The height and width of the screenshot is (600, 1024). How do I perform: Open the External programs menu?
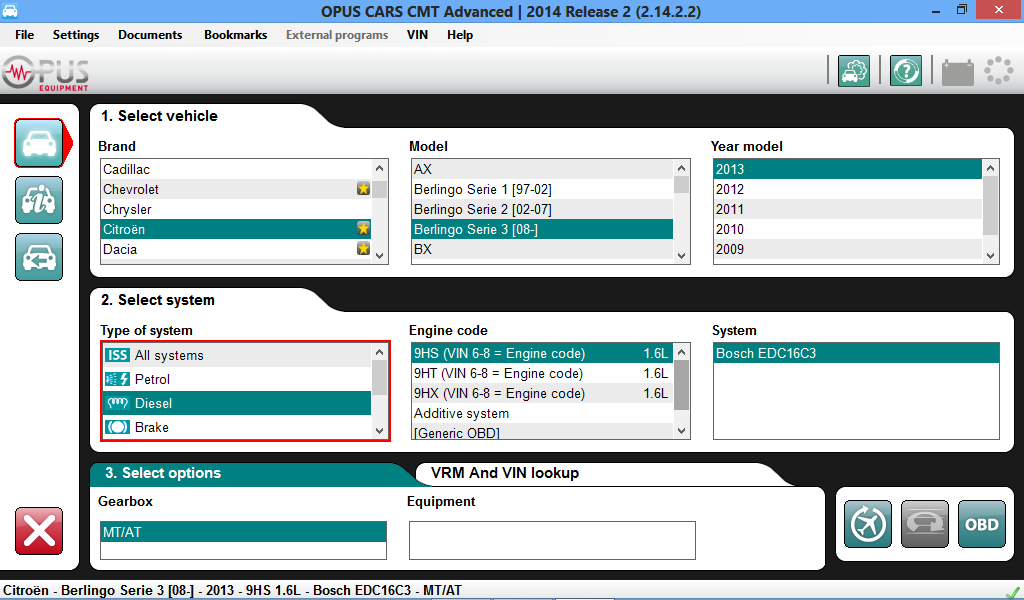(x=337, y=35)
